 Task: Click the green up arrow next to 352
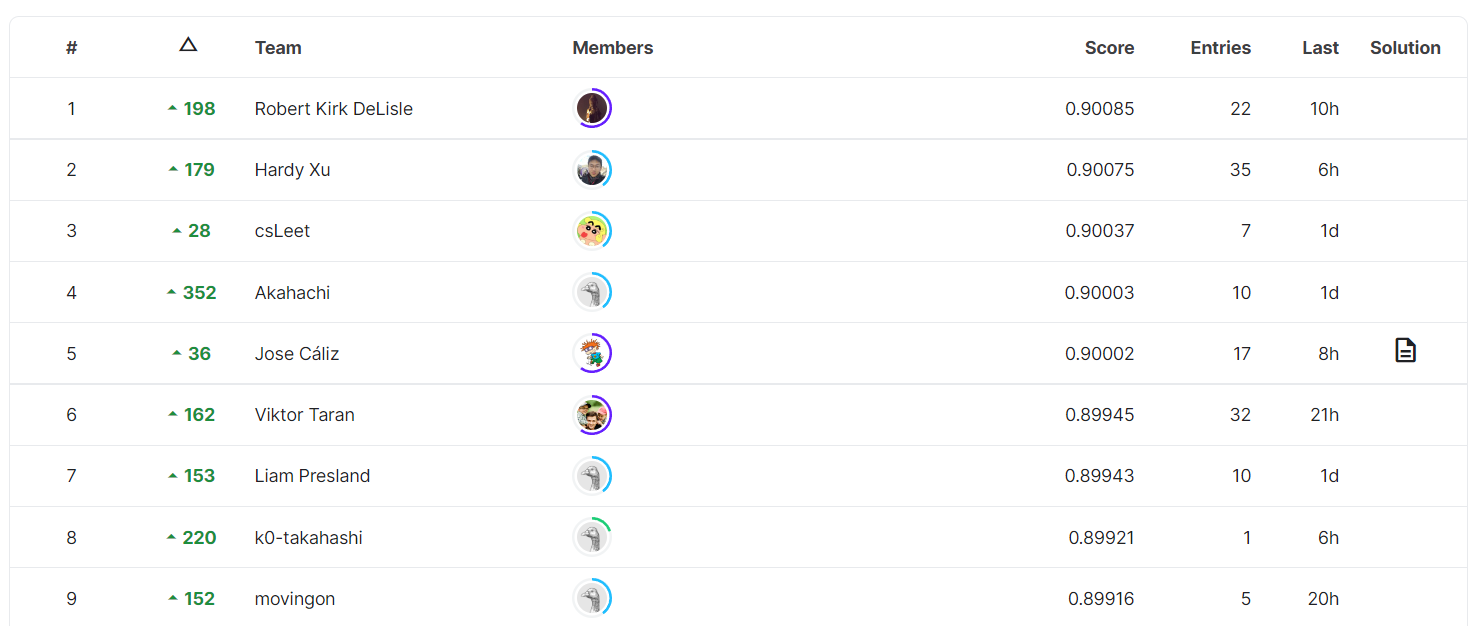coord(172,291)
